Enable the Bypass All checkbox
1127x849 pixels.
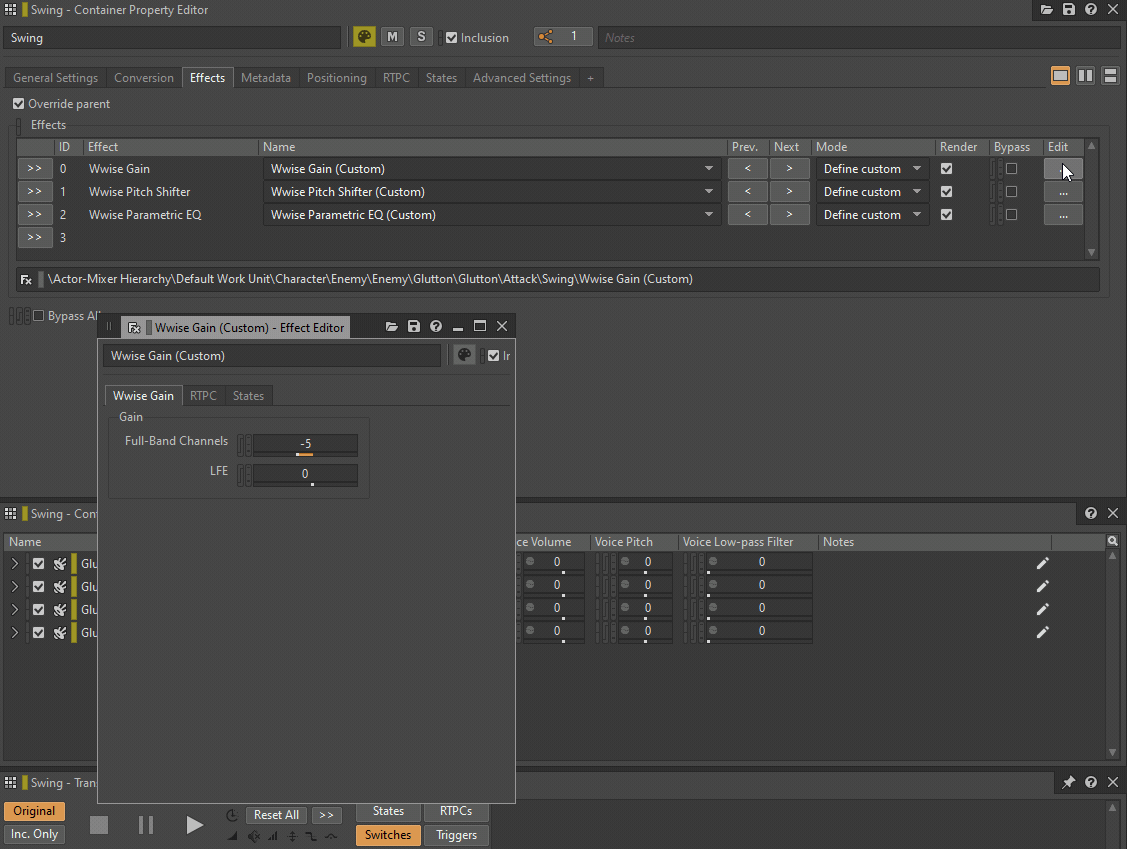tap(39, 316)
